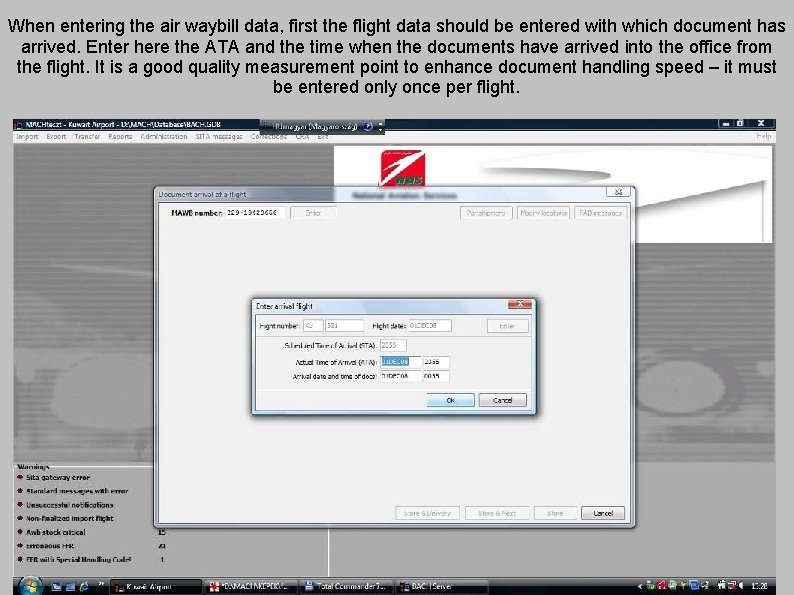Screen dimensions: 794x595
Task: Close the Enter arrival flight dialog
Action: 520,304
